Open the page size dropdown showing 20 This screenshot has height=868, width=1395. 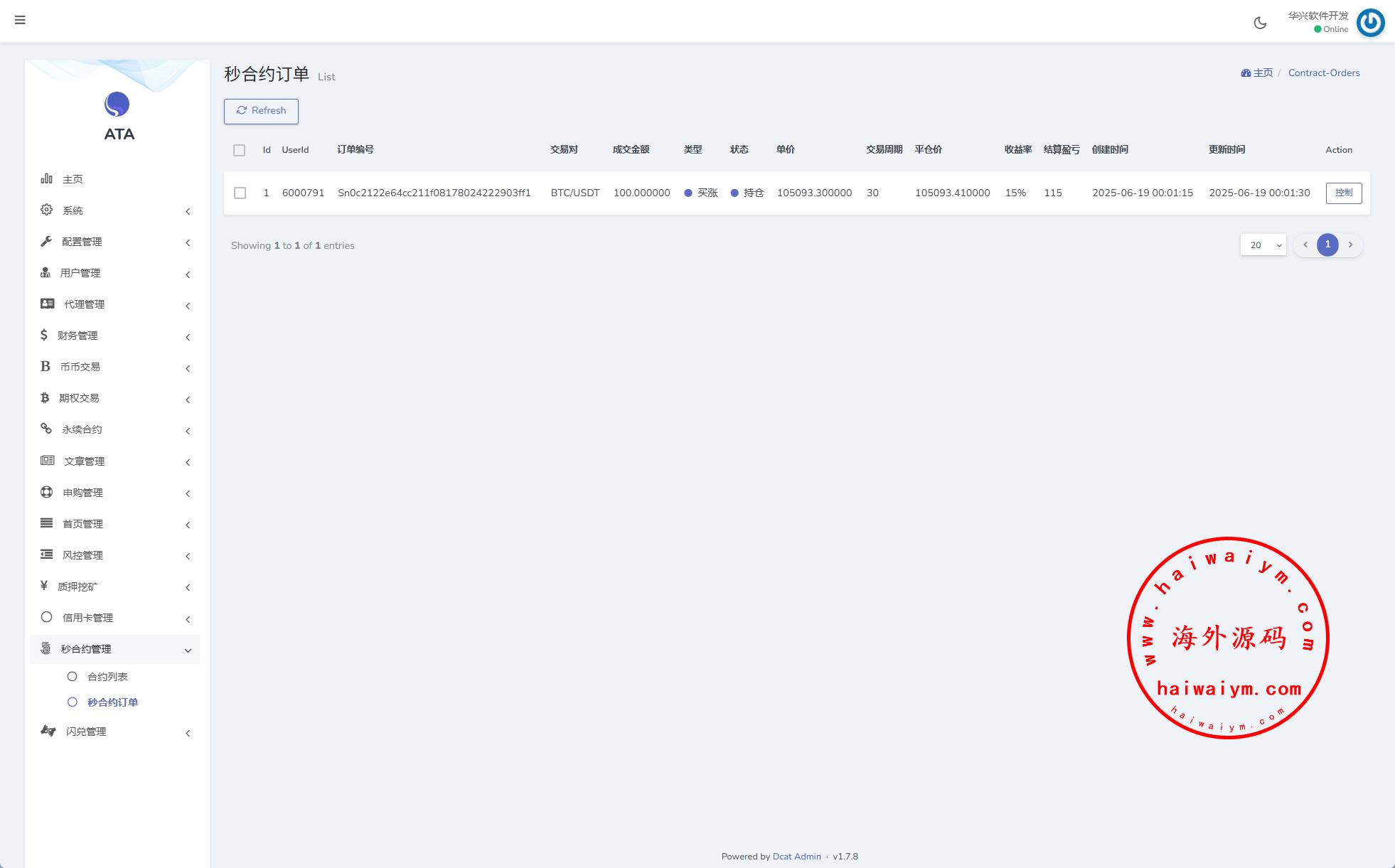1263,245
